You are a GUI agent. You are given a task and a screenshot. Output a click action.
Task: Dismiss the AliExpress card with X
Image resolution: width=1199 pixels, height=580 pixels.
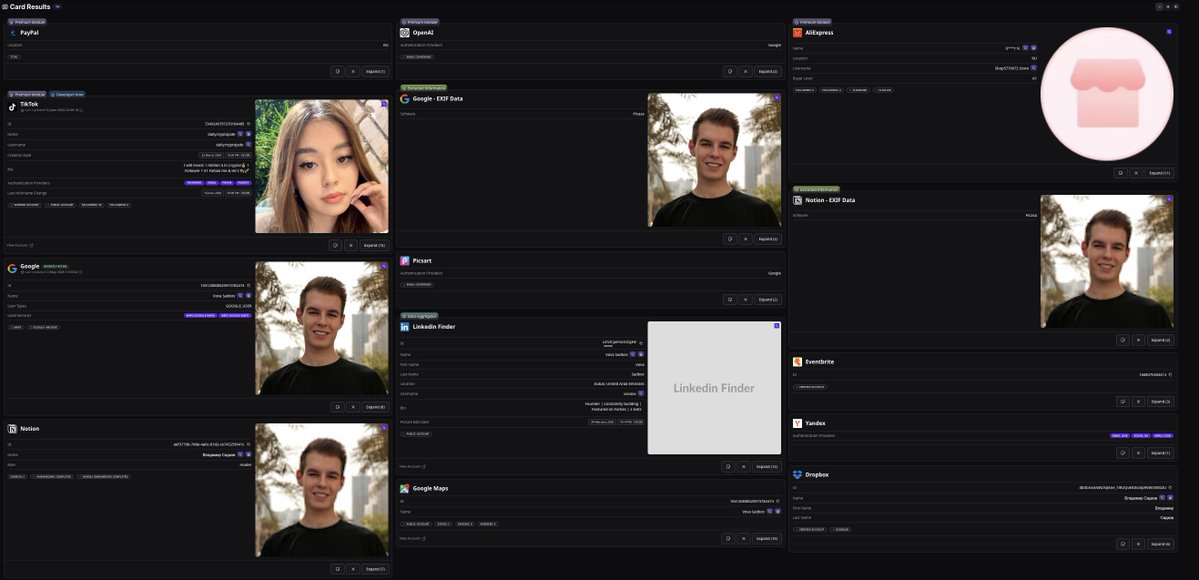(x=1136, y=173)
